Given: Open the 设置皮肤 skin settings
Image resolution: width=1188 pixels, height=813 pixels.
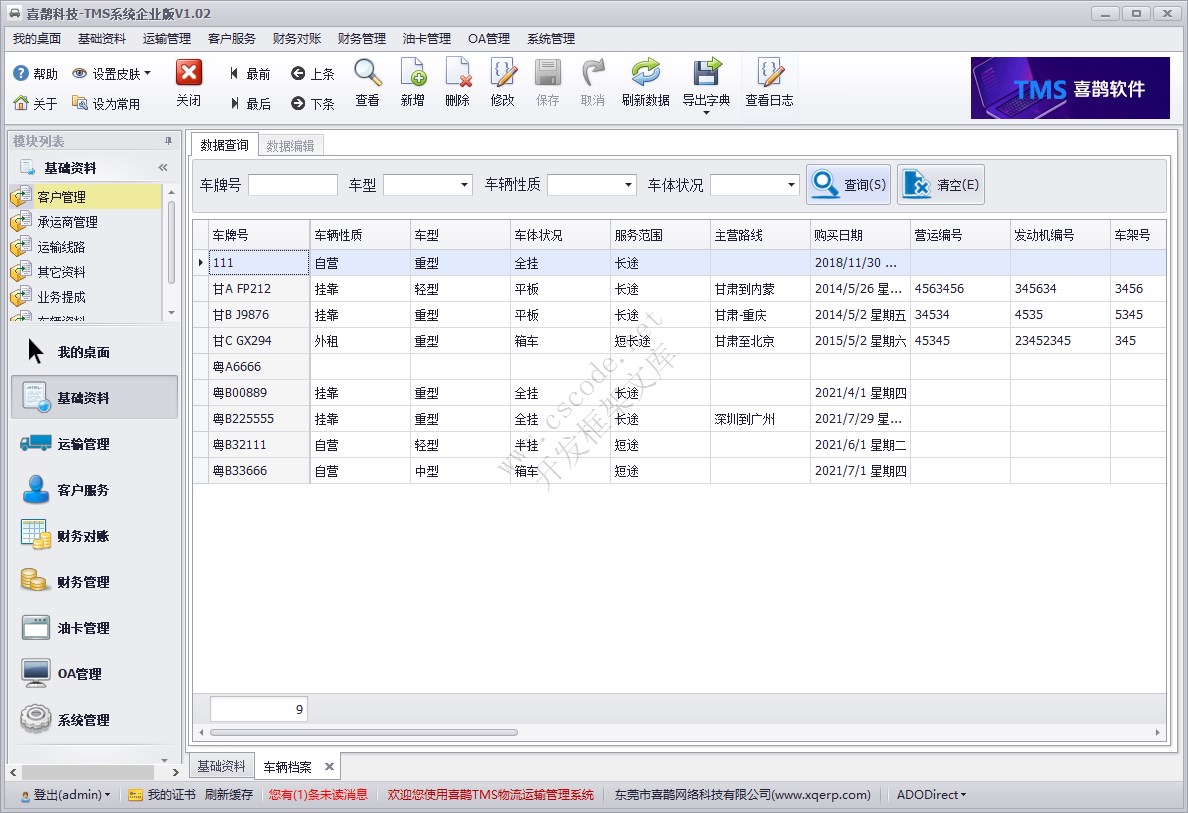Looking at the screenshot, I should [111, 73].
